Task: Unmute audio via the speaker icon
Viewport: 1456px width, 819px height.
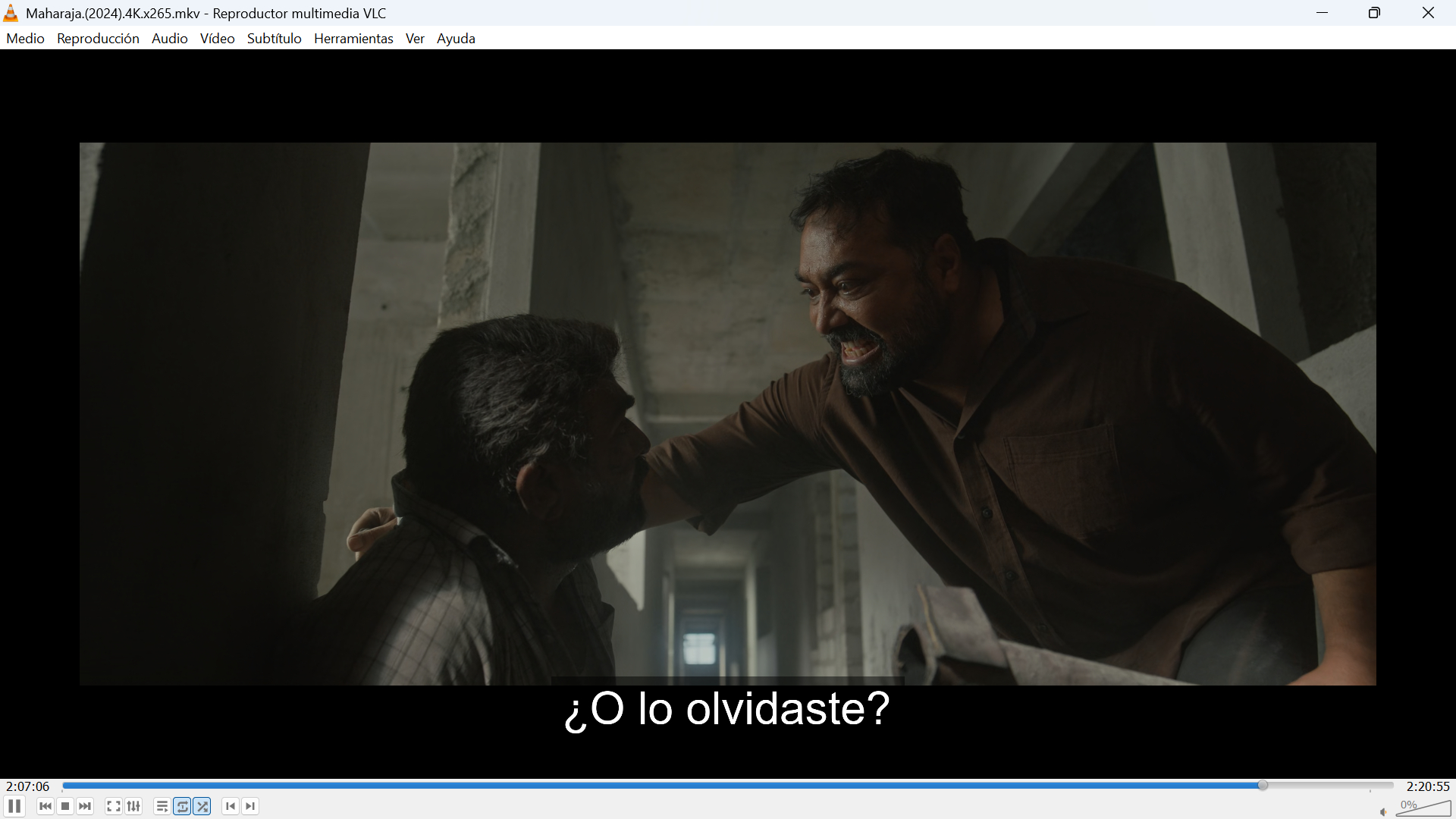Action: click(1383, 811)
